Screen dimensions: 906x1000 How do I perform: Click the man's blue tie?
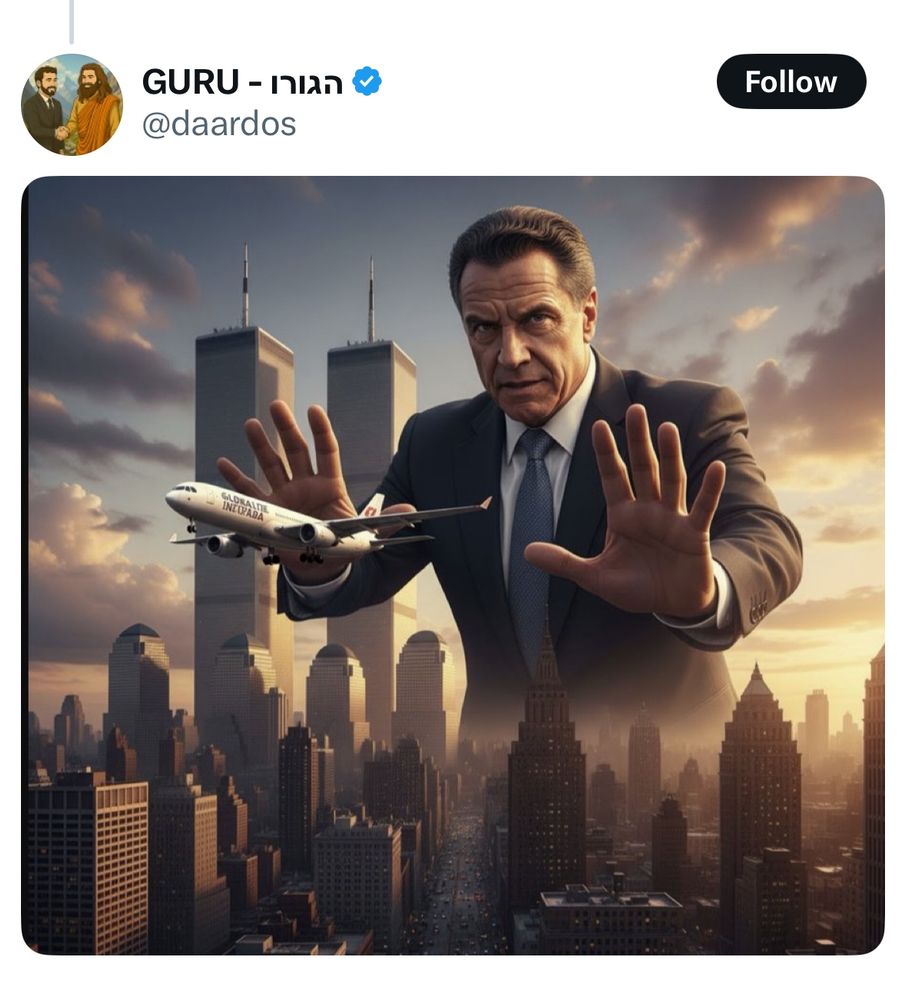click(531, 542)
